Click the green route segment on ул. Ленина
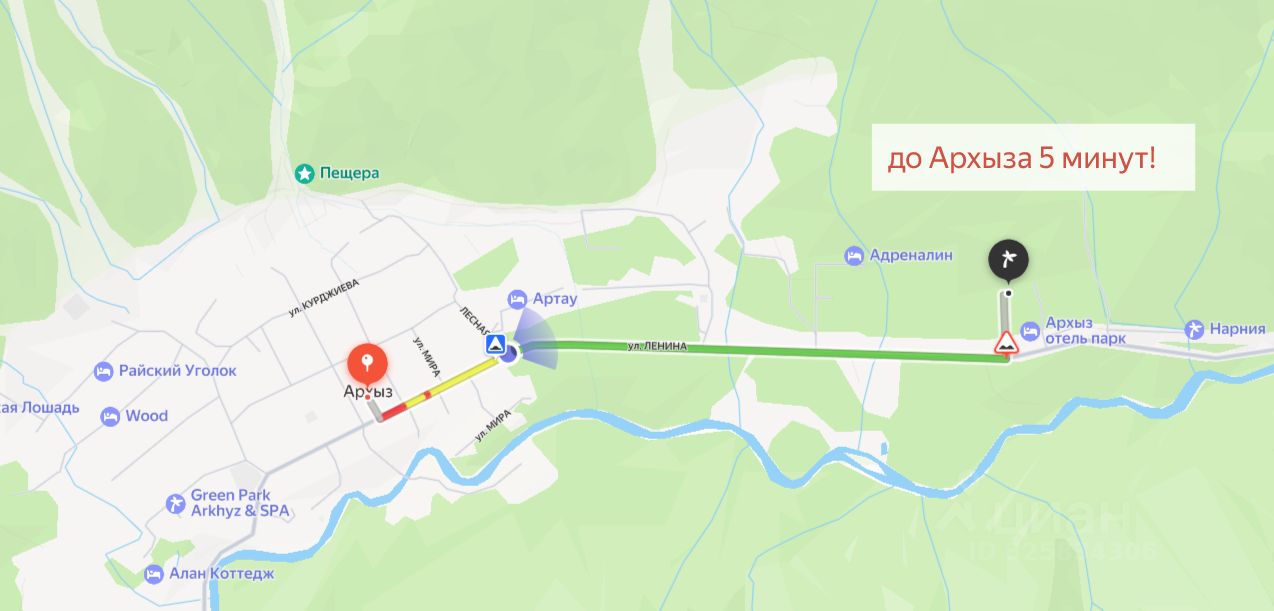This screenshot has height=611, width=1274. coord(763,349)
